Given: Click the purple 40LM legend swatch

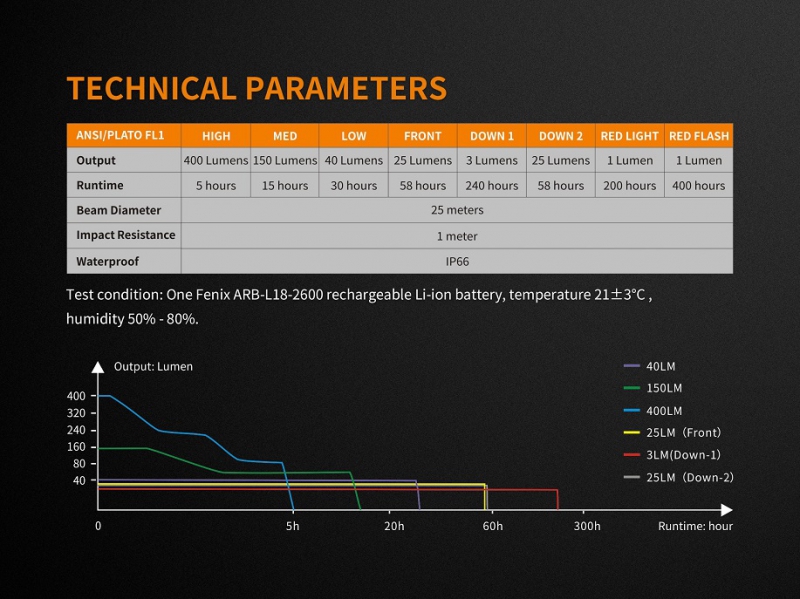Looking at the screenshot, I should coord(631,366).
